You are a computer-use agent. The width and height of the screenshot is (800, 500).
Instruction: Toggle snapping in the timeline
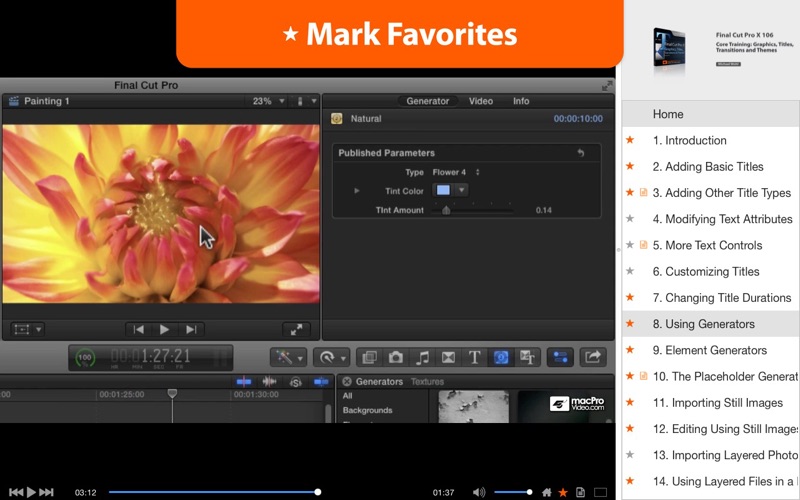point(321,381)
